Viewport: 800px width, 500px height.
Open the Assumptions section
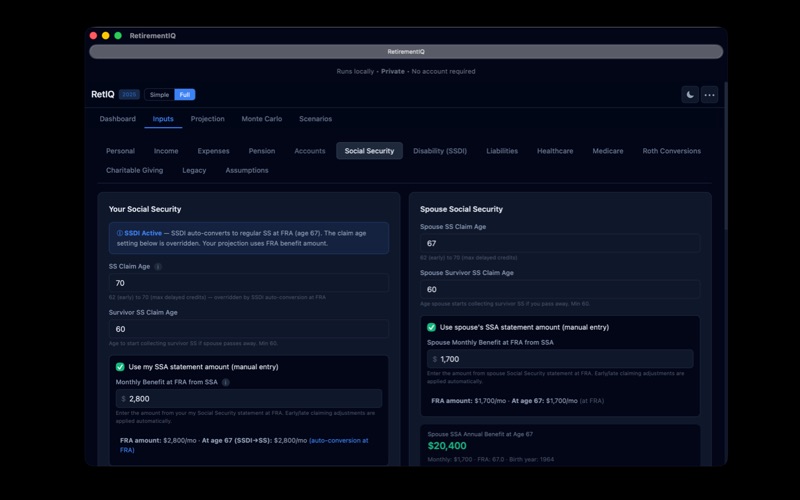247,170
